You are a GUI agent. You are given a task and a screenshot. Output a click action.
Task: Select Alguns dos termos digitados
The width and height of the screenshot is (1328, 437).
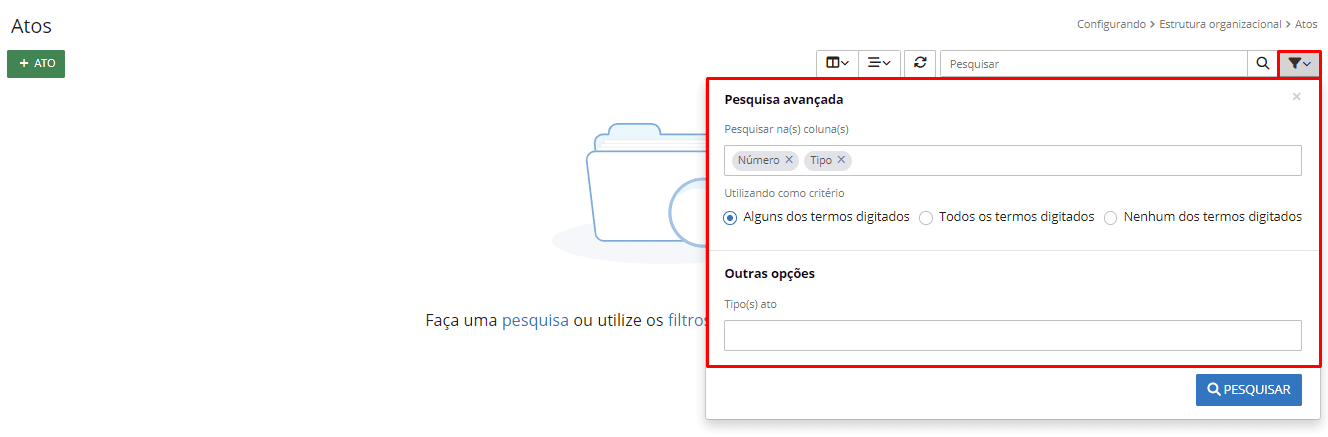pos(730,217)
